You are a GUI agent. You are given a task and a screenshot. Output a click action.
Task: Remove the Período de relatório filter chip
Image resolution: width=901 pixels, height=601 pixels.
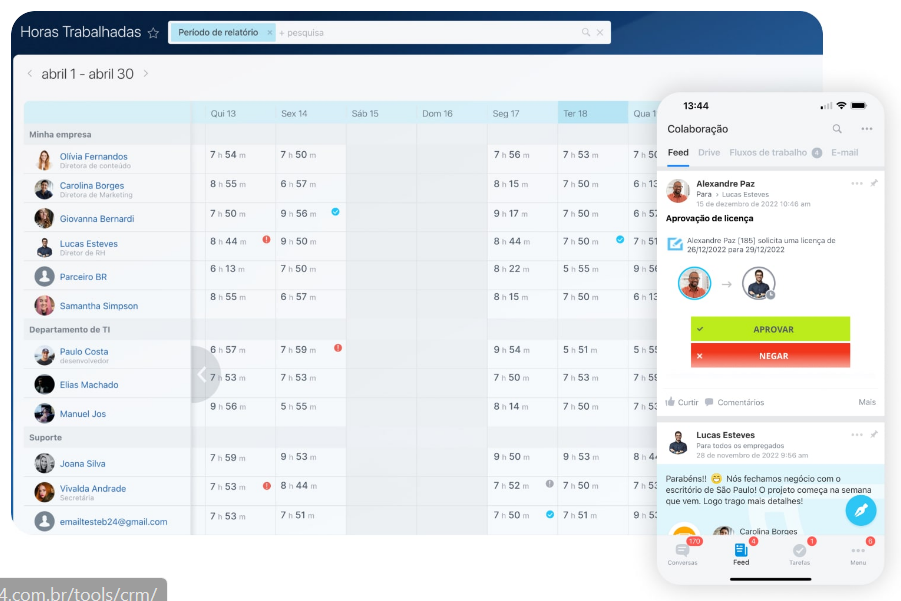[269, 33]
